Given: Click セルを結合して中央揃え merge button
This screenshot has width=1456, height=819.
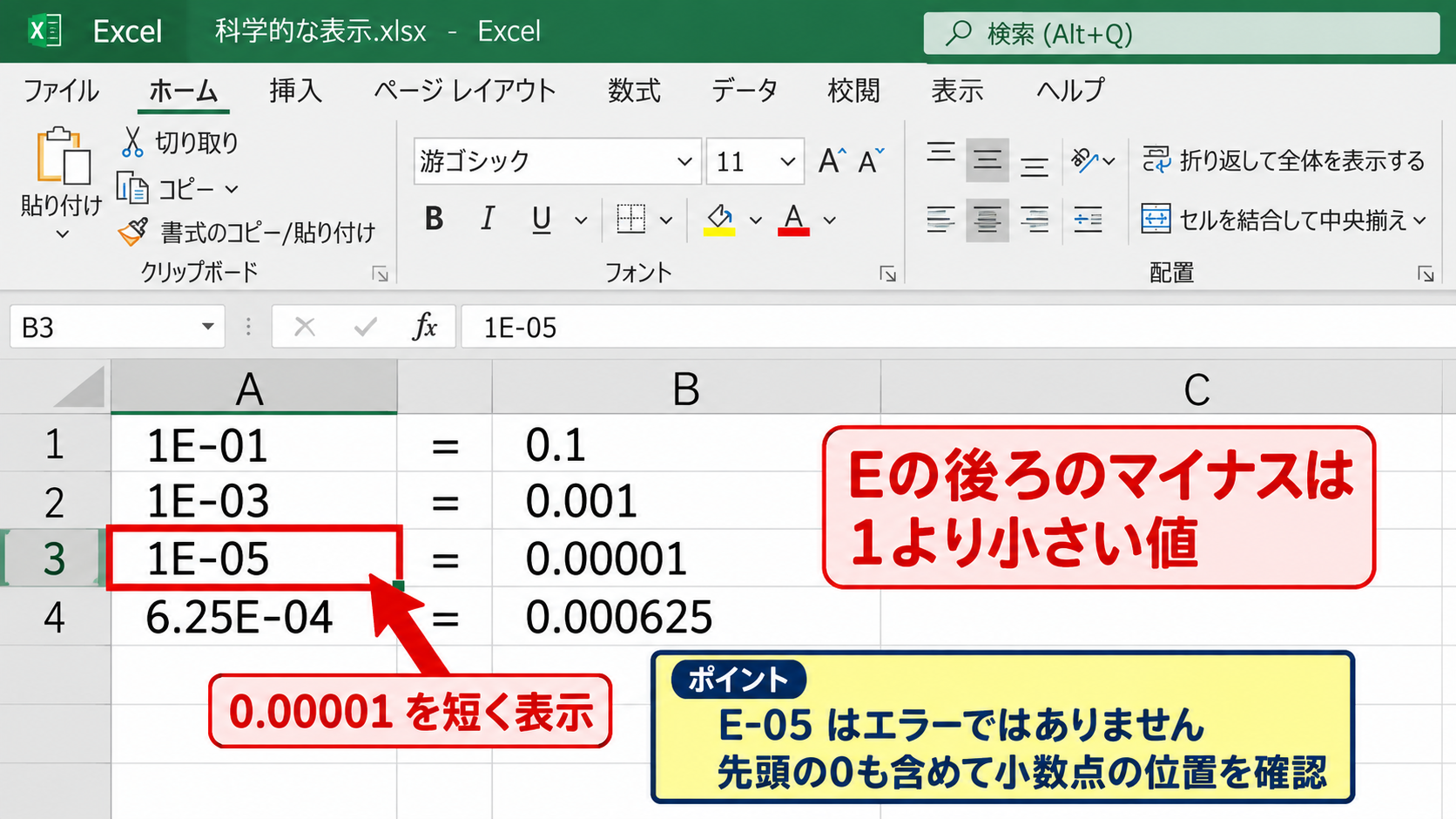Looking at the screenshot, I should click(x=1276, y=220).
